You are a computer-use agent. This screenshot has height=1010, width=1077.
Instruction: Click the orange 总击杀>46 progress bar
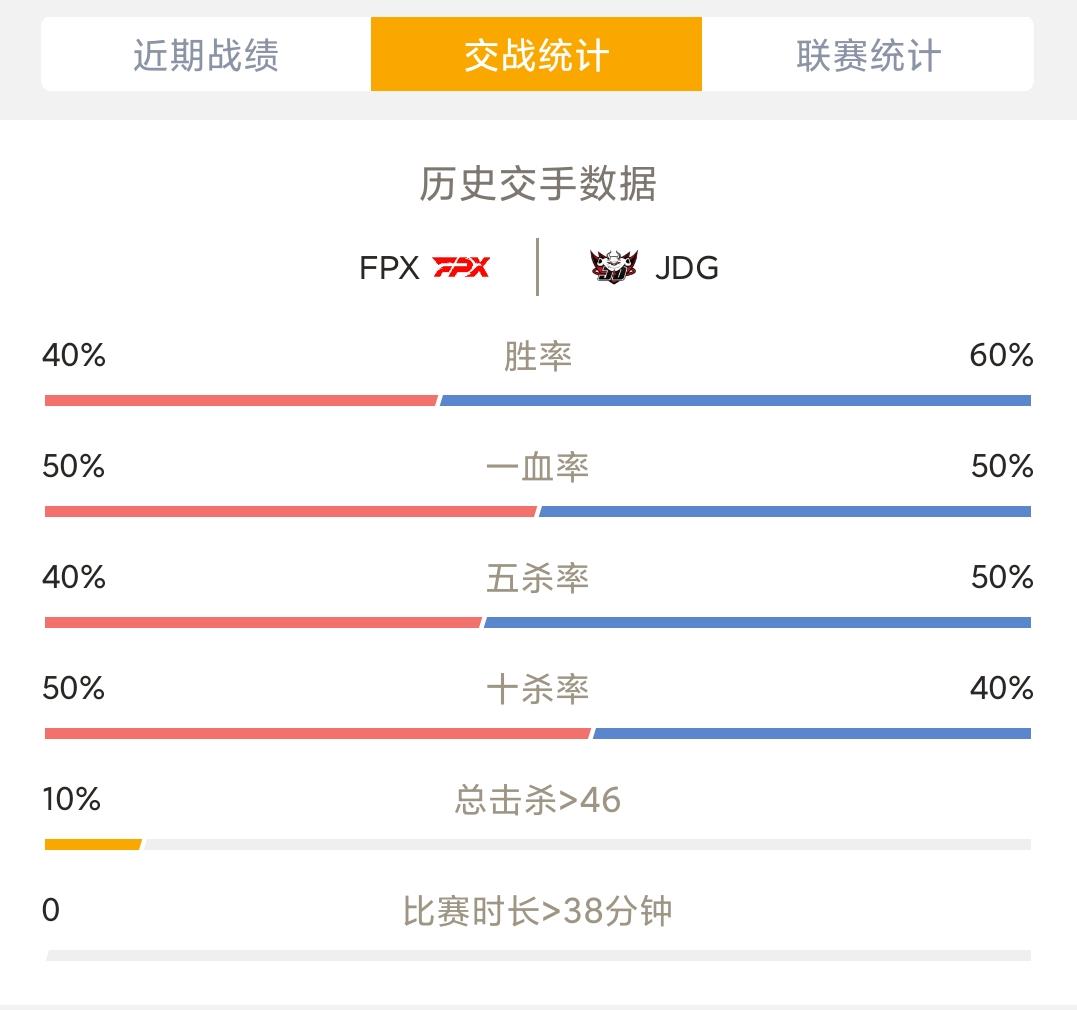coord(93,844)
